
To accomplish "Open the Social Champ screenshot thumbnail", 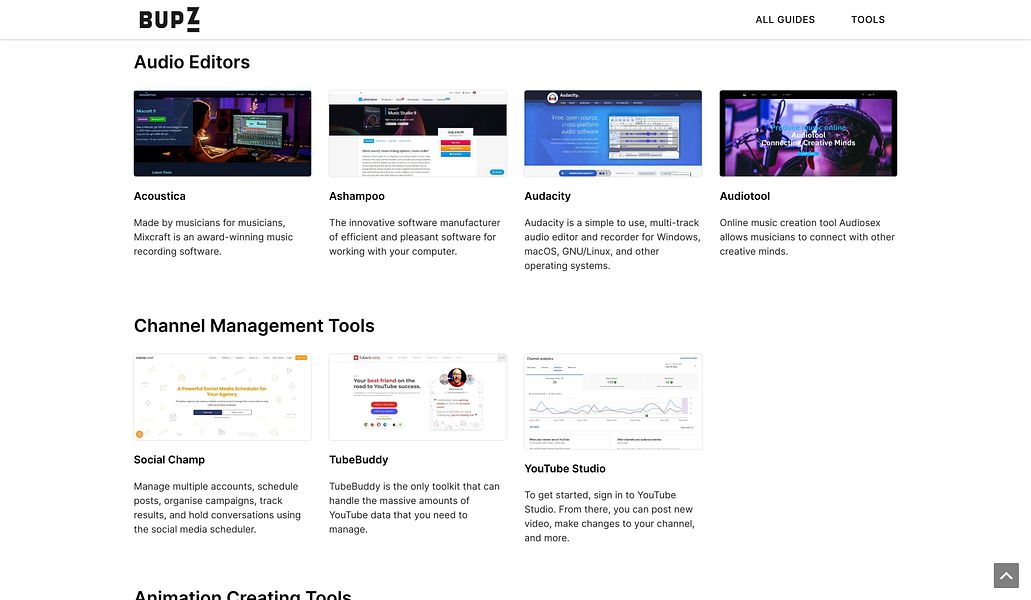I will (x=222, y=397).
